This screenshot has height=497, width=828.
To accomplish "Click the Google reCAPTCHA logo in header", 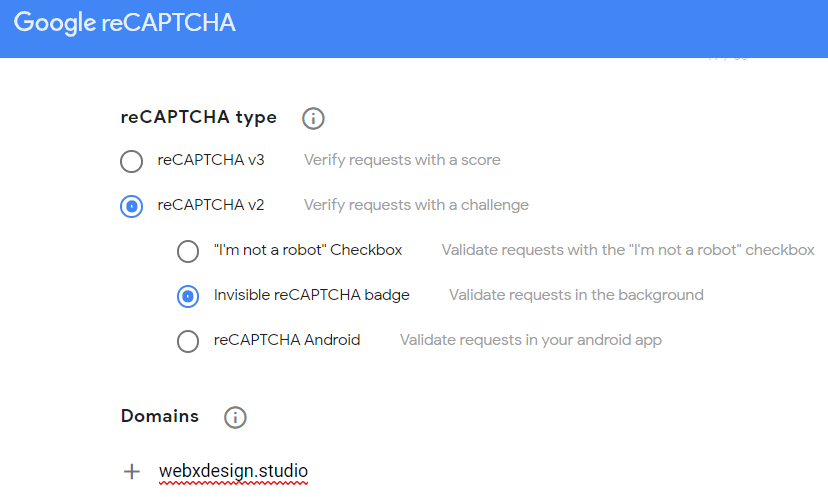I will coord(125,23).
